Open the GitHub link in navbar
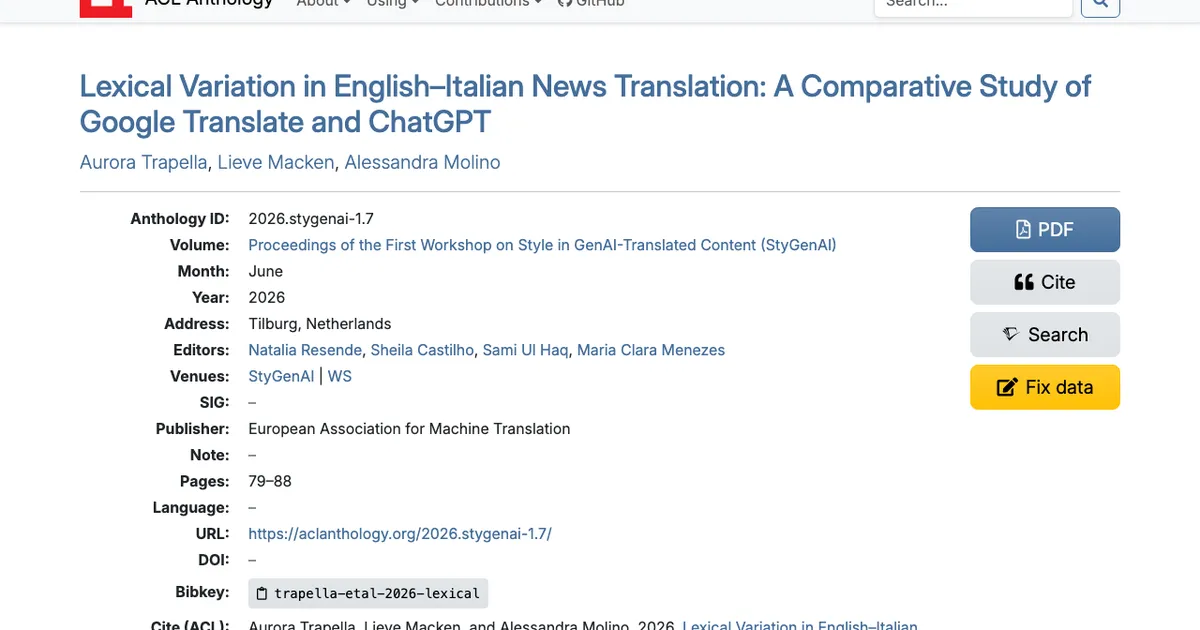Screen dimensions: 1200x630 click(x=591, y=4)
